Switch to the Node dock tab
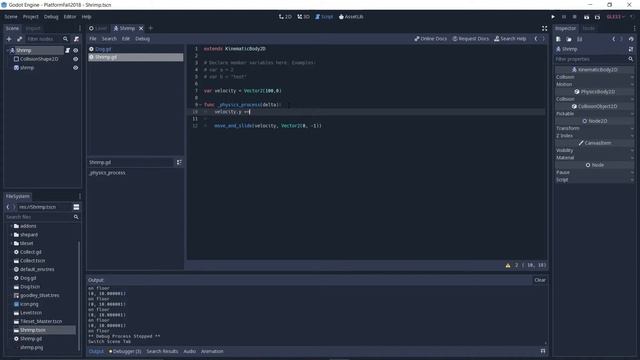This screenshot has height=360, width=640. (x=589, y=28)
